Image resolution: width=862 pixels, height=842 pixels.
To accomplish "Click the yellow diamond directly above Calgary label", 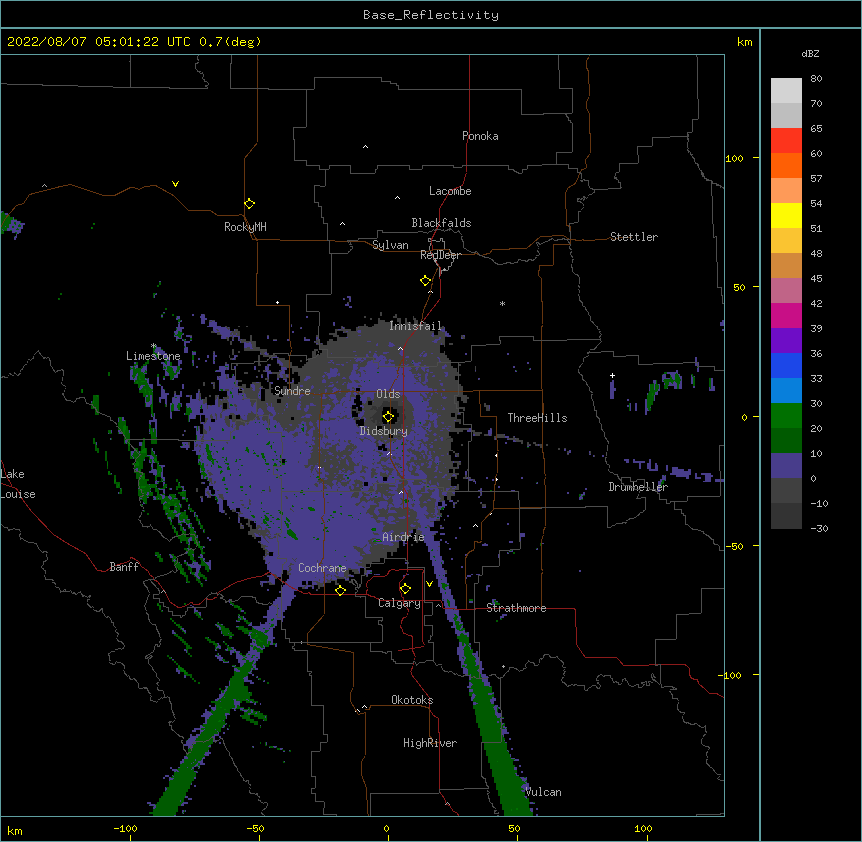I will [x=405, y=589].
